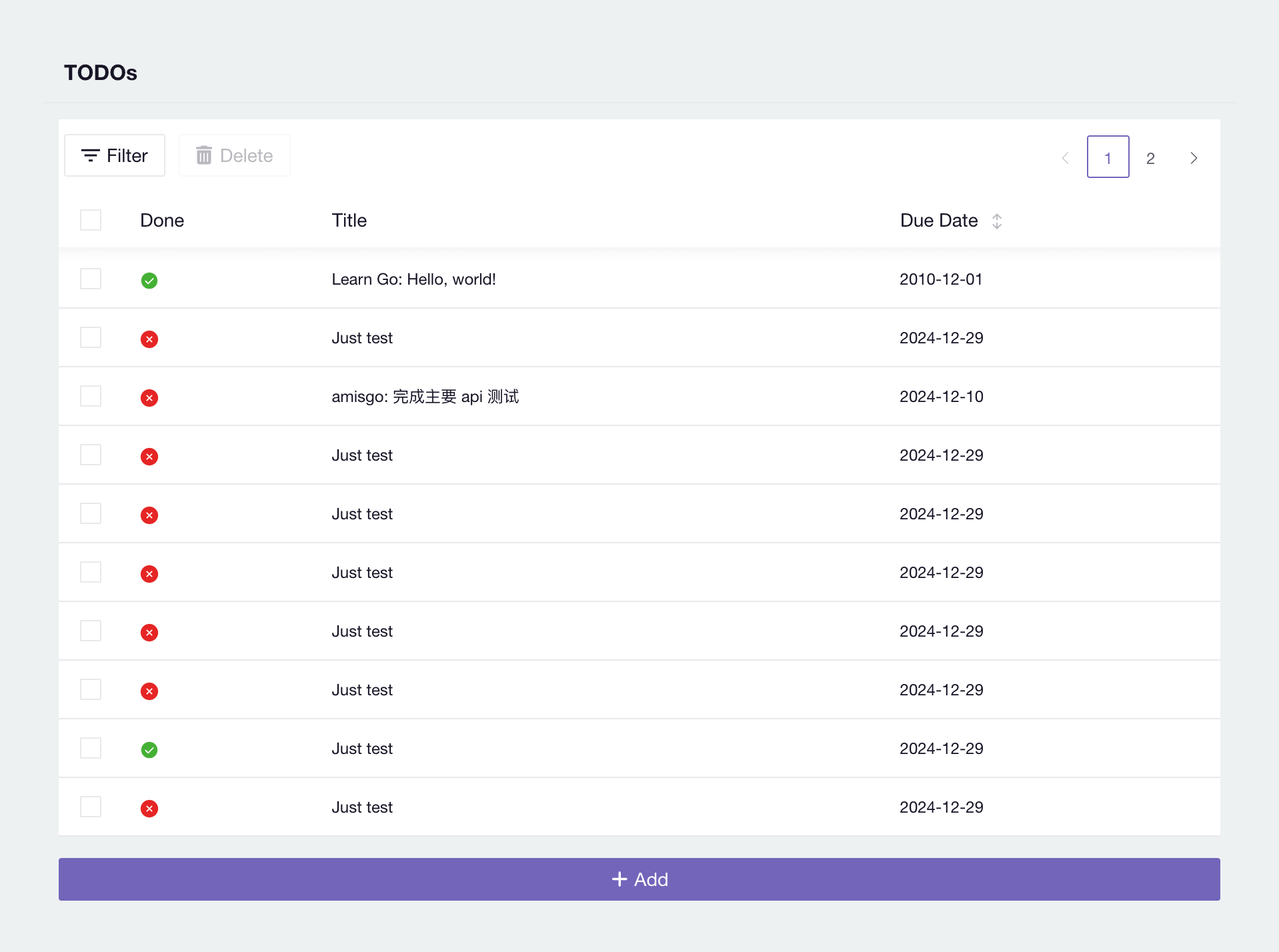Check the Learn Go: Hello, world! row
The image size is (1279, 952).
pos(91,279)
